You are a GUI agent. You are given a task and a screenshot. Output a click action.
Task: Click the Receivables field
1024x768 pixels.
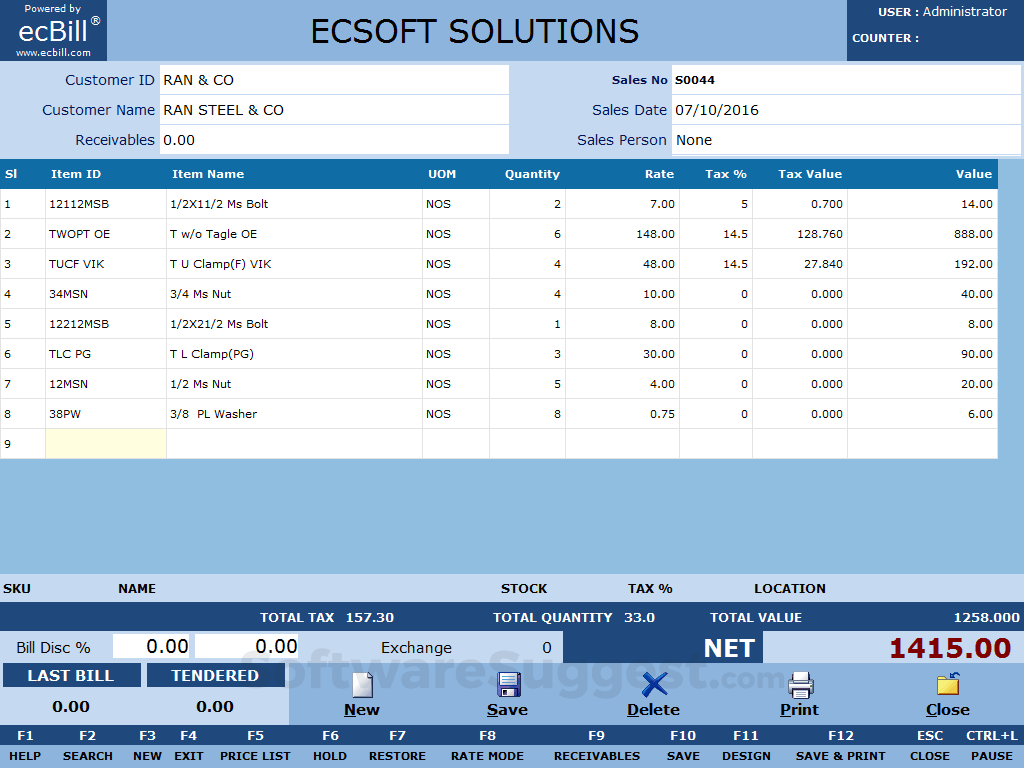pos(334,140)
